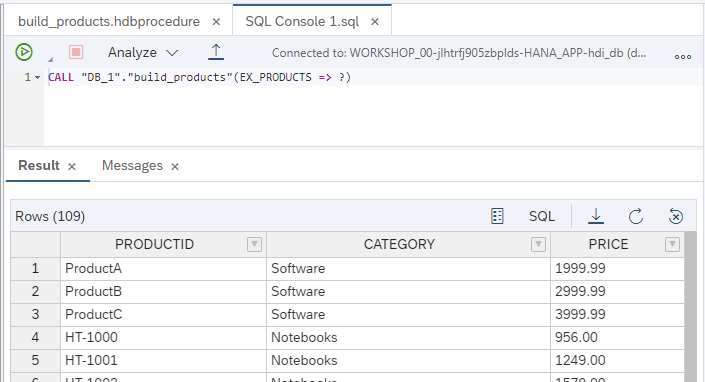This screenshot has height=382, width=705.
Task: Open the CATEGORY column filter
Action: tap(538, 244)
